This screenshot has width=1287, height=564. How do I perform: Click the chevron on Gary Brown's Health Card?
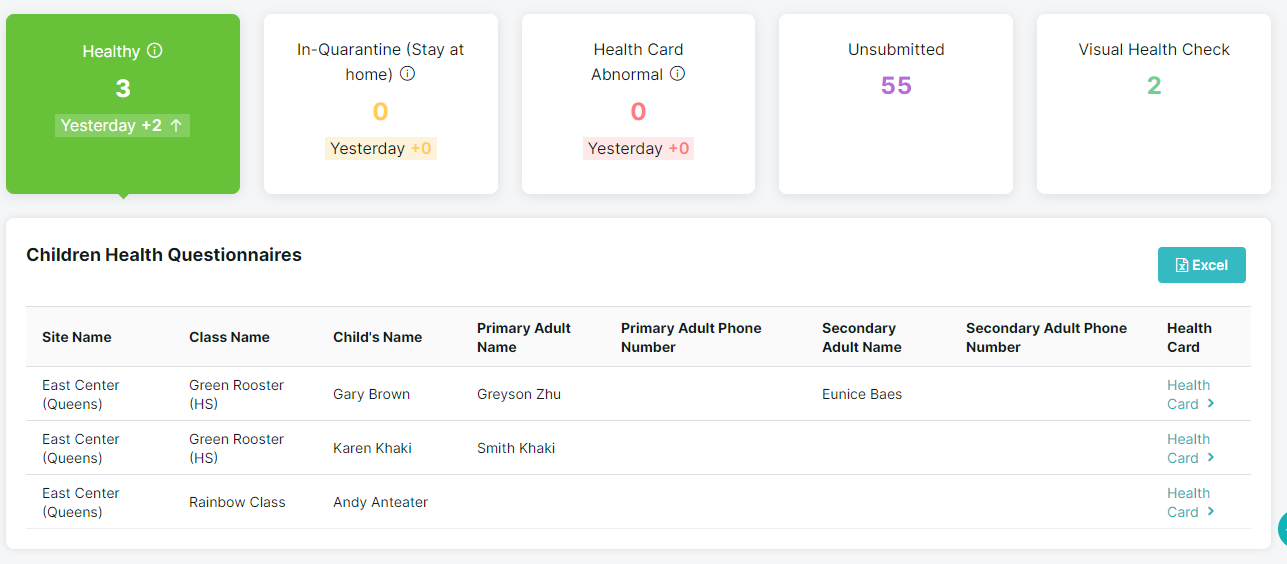click(x=1211, y=403)
